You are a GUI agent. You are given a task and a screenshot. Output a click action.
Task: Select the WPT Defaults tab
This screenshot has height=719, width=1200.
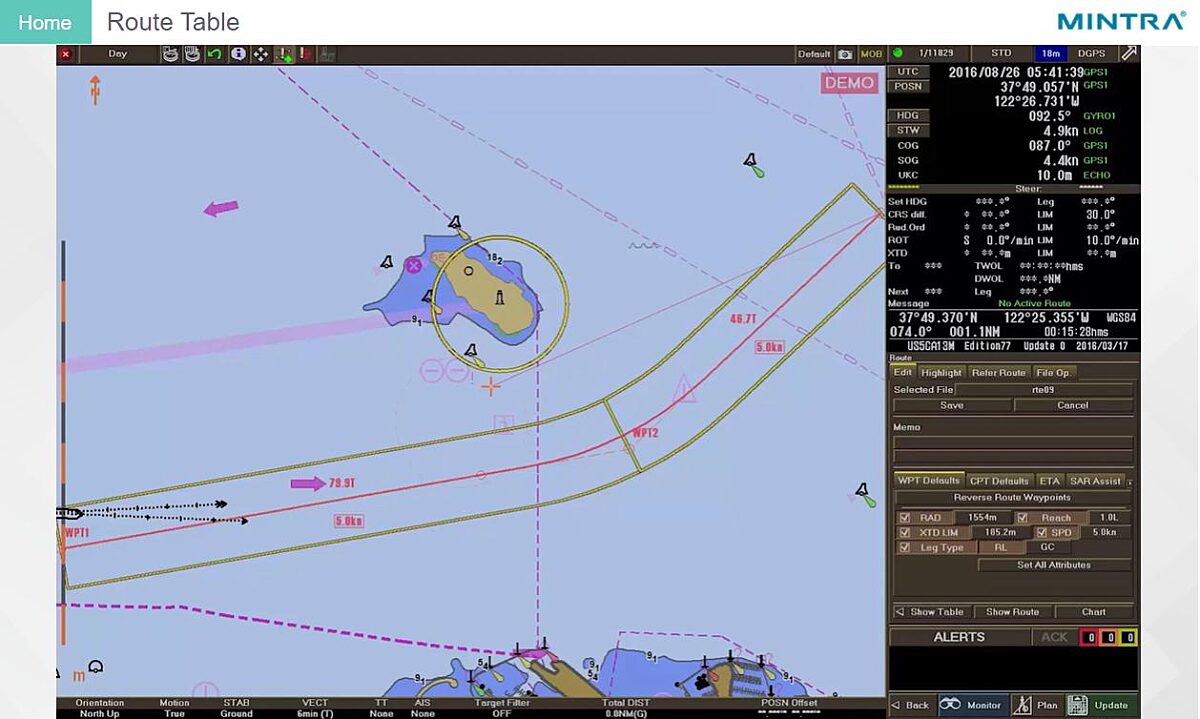[x=928, y=481]
